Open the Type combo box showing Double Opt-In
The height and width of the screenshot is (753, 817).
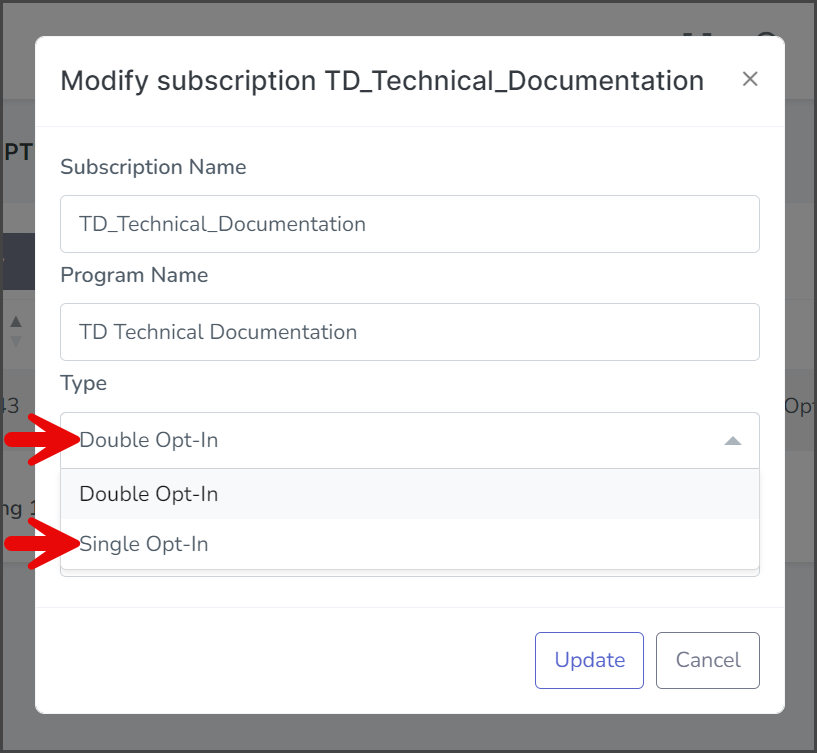point(410,440)
